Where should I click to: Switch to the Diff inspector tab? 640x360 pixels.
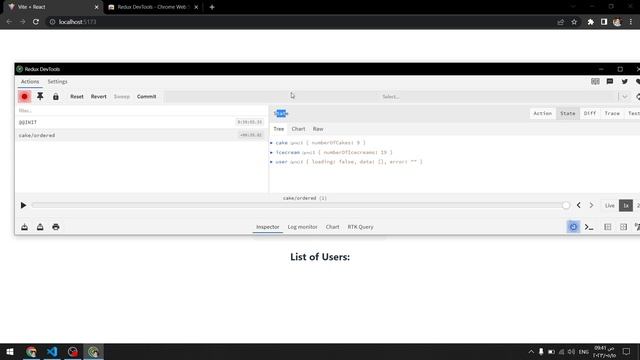click(590, 113)
